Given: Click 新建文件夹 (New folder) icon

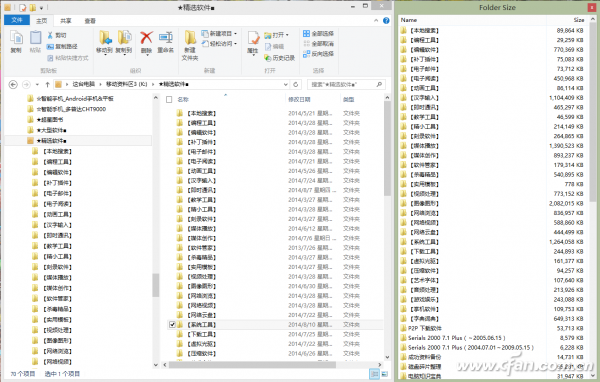Looking at the screenshot, I should click(x=190, y=38).
